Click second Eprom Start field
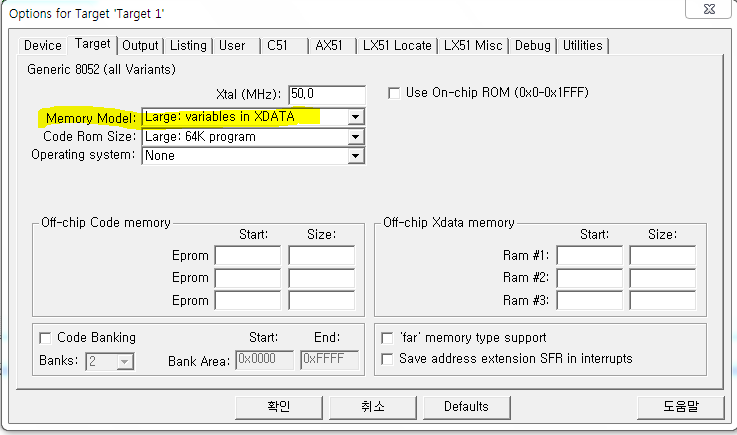 (x=248, y=278)
